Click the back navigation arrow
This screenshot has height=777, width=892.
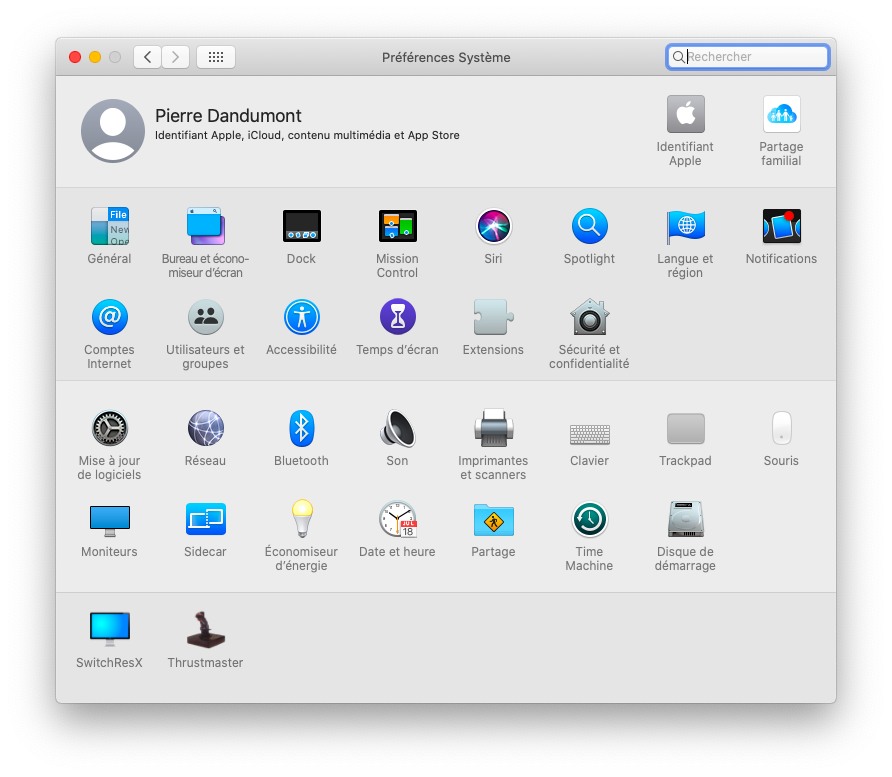[147, 57]
